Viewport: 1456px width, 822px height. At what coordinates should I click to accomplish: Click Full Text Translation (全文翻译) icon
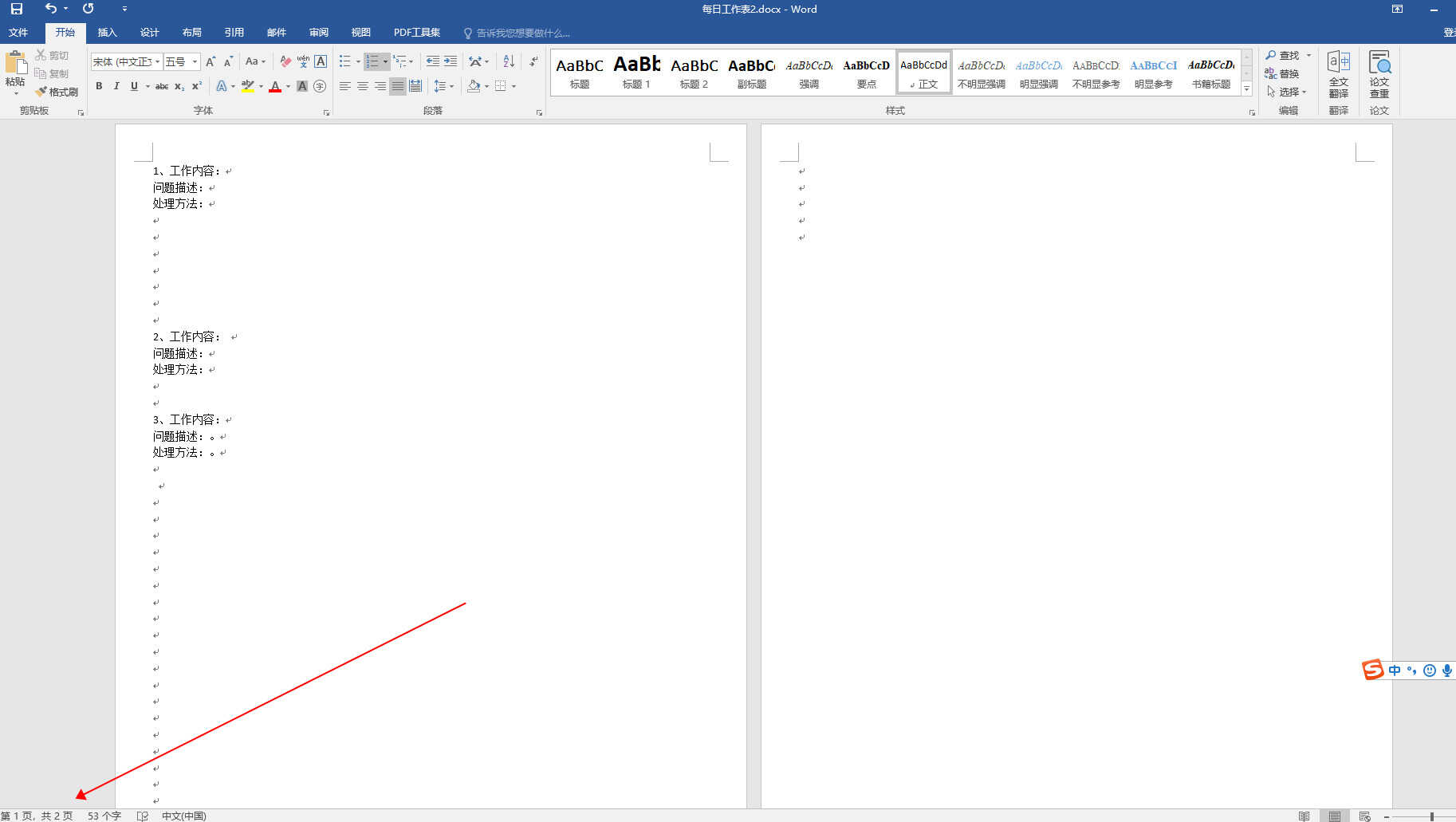tap(1339, 75)
